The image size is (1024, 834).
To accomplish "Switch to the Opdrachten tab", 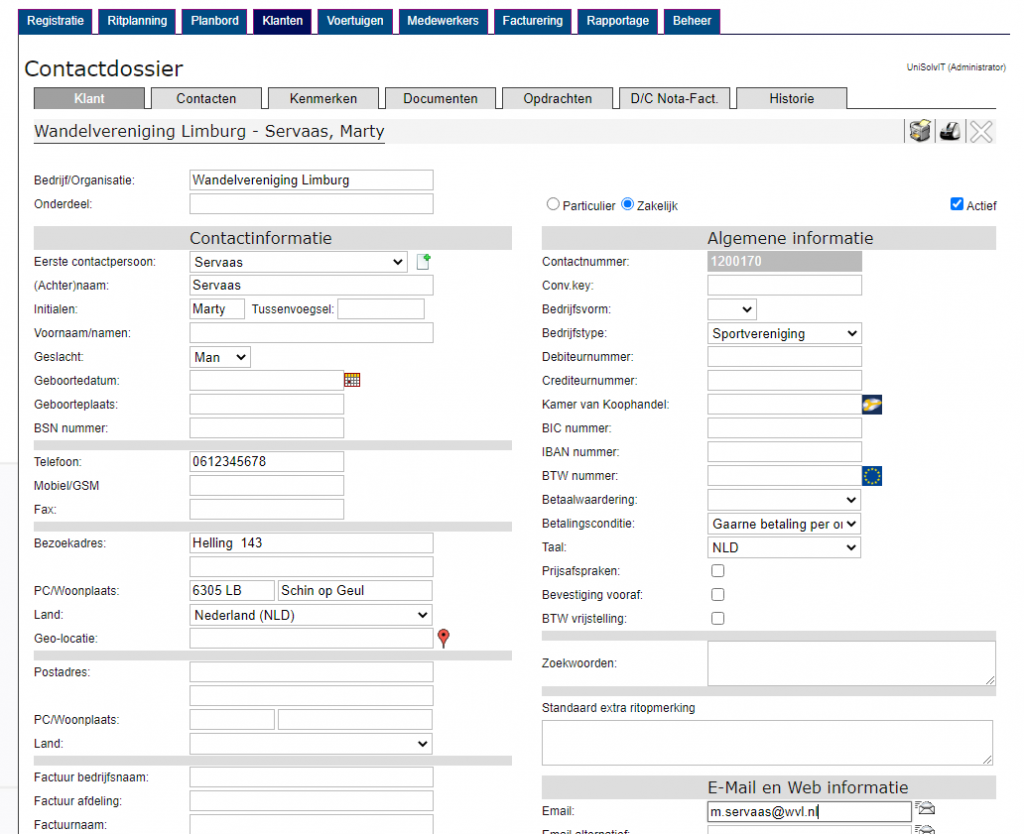I will tap(558, 99).
